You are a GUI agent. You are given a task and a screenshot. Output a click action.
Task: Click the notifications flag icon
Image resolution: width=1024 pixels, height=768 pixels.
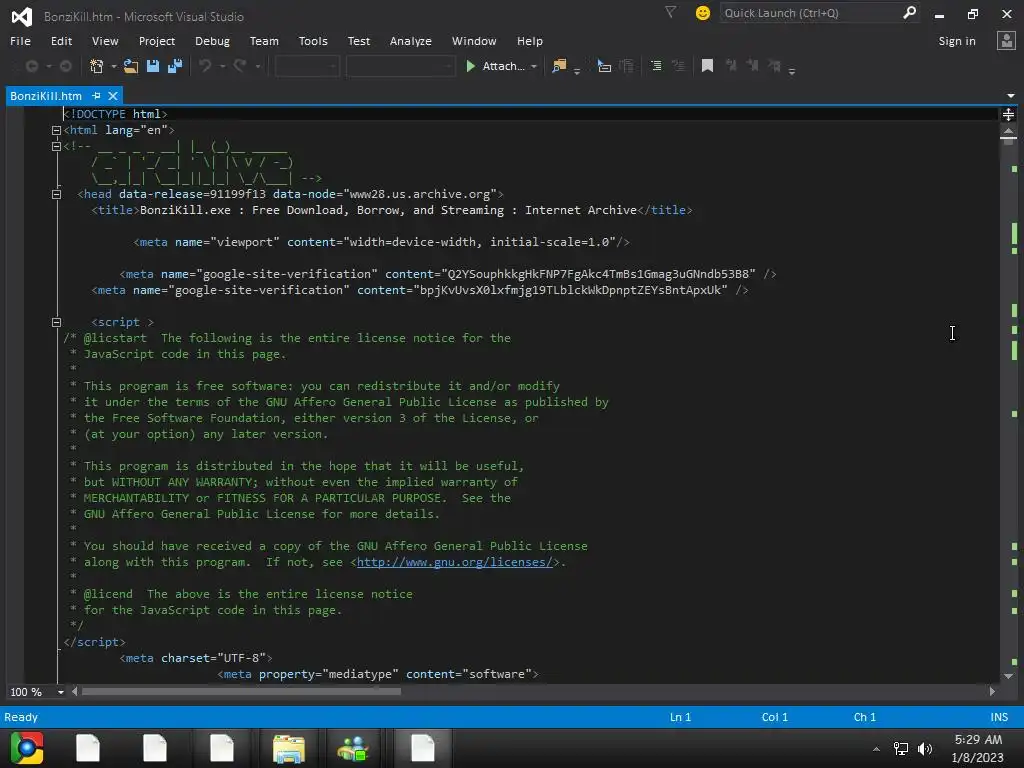click(x=670, y=12)
